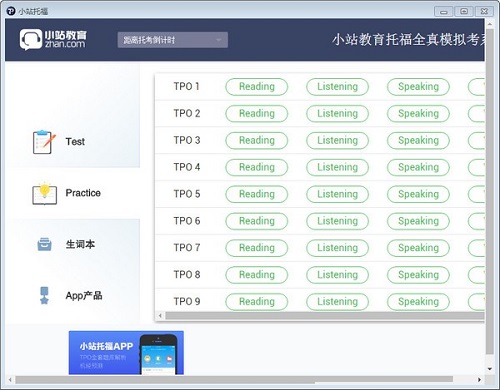Click TPO 7 Speaking button
The width and height of the screenshot is (500, 390).
(x=418, y=248)
